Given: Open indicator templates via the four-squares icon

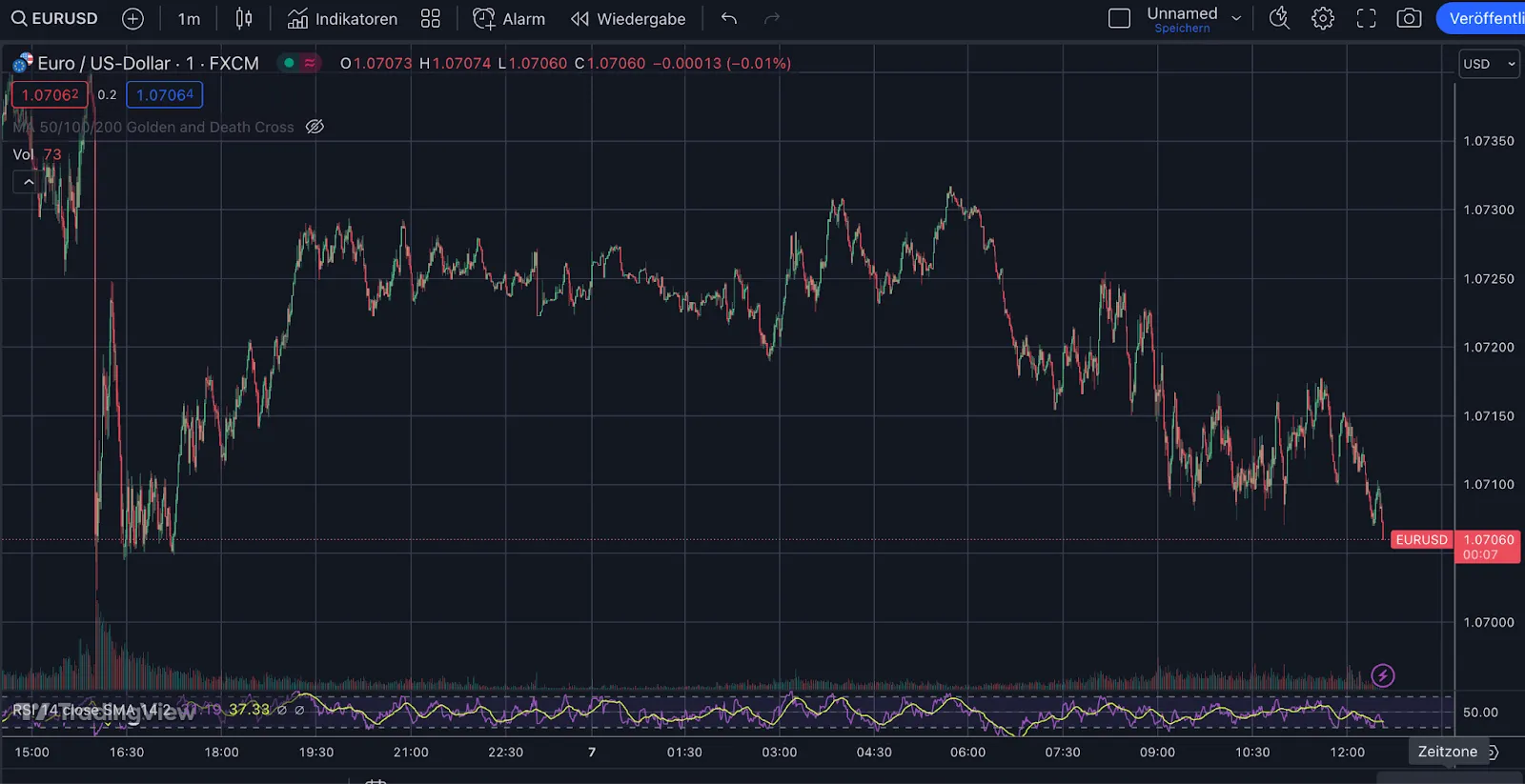Looking at the screenshot, I should (x=431, y=19).
